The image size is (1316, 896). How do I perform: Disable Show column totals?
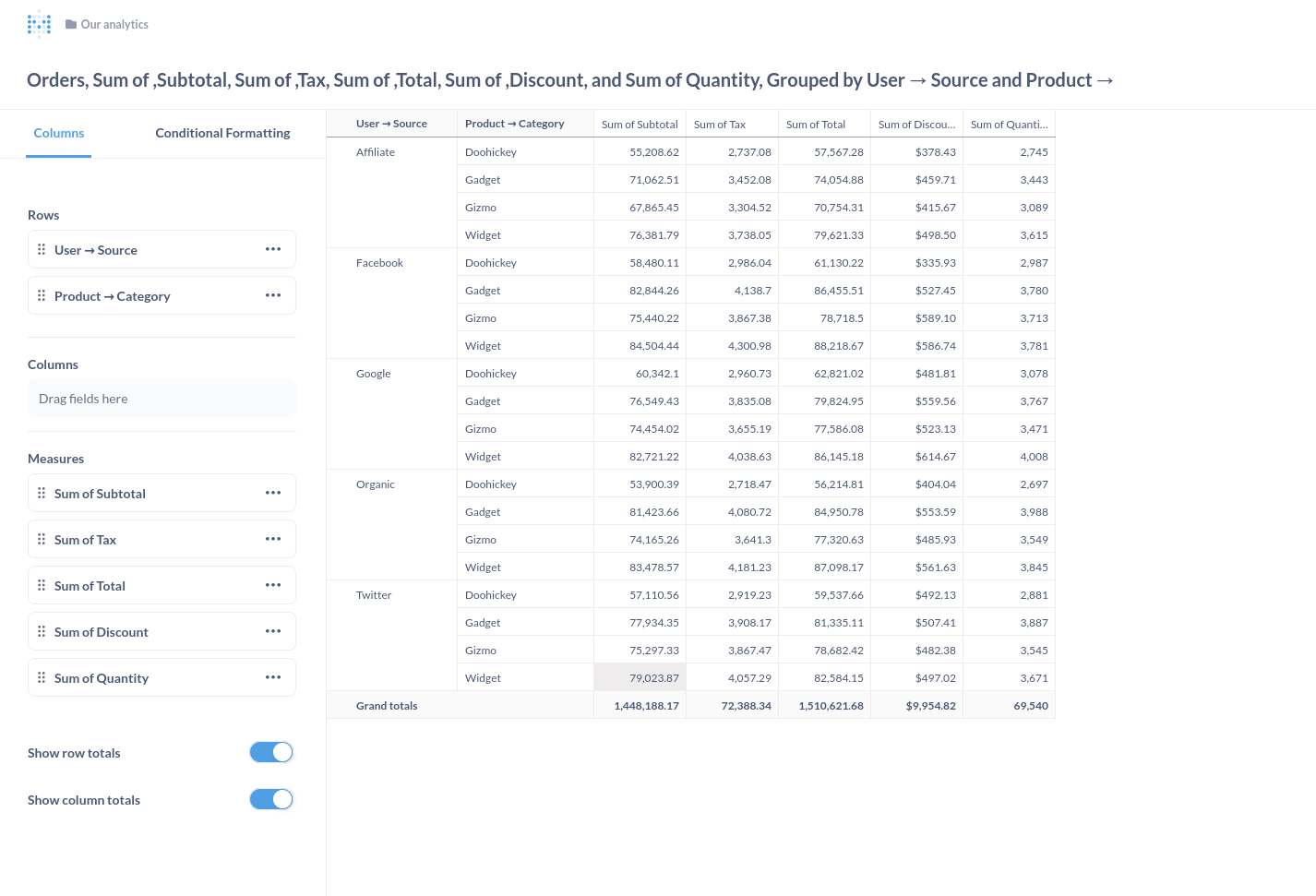coord(270,799)
